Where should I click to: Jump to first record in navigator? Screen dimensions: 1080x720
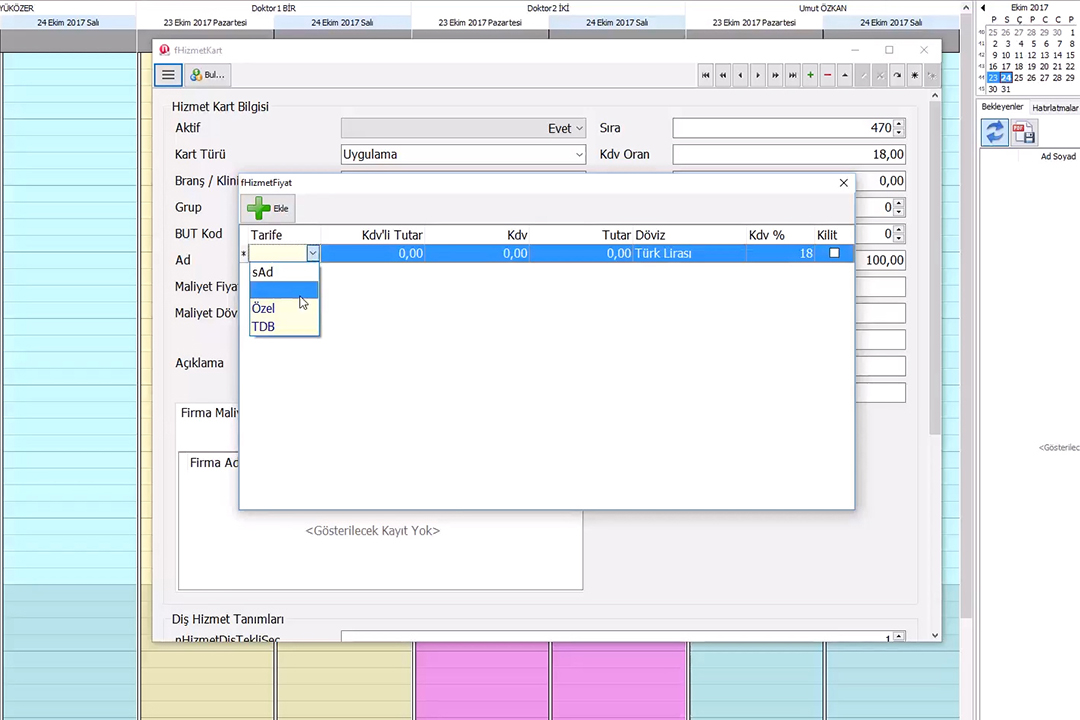click(705, 75)
